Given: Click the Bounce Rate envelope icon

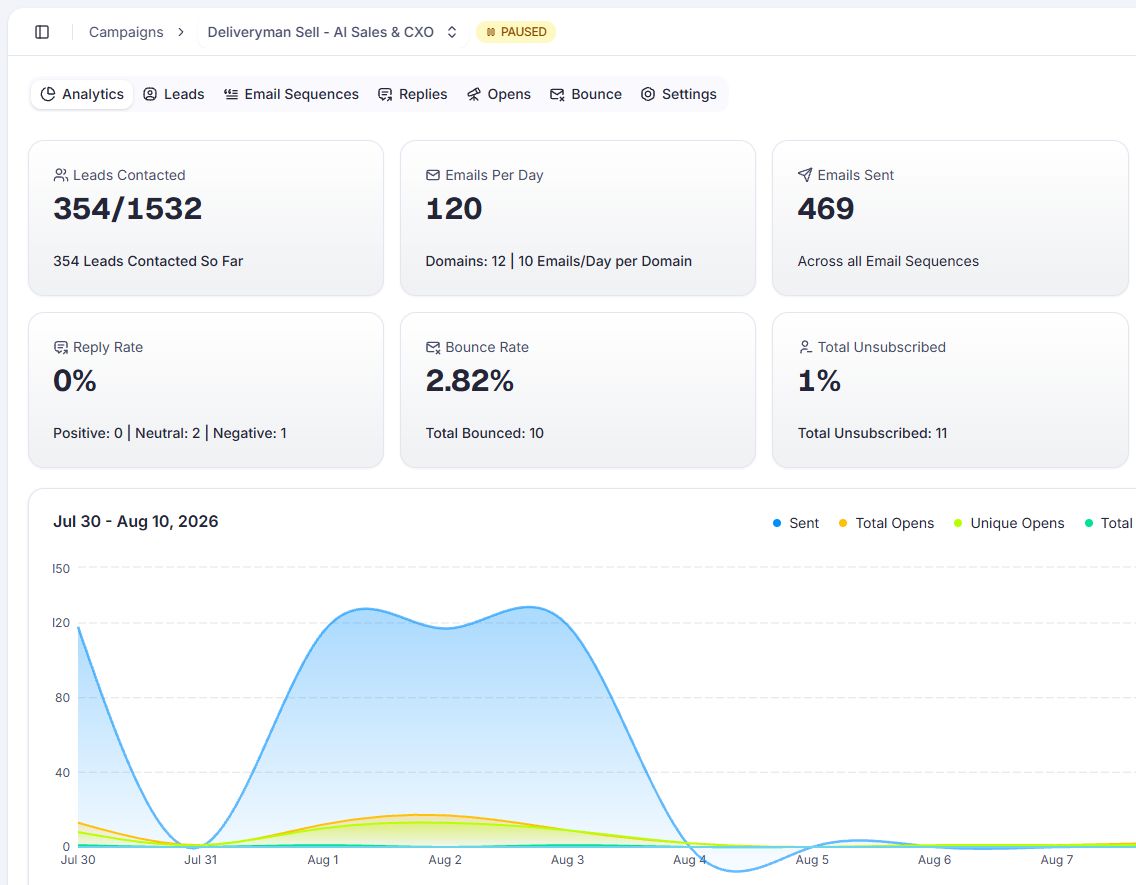Looking at the screenshot, I should coord(433,348).
